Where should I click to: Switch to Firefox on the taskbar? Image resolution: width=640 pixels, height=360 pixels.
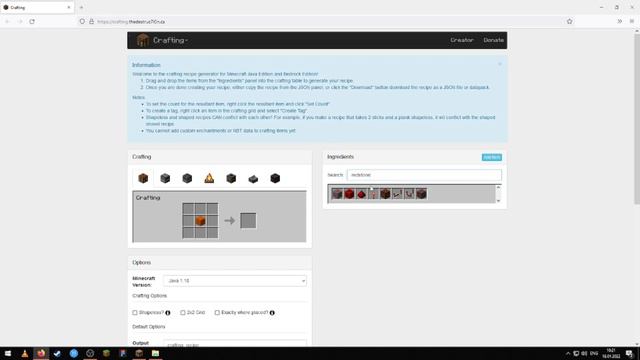click(41, 353)
